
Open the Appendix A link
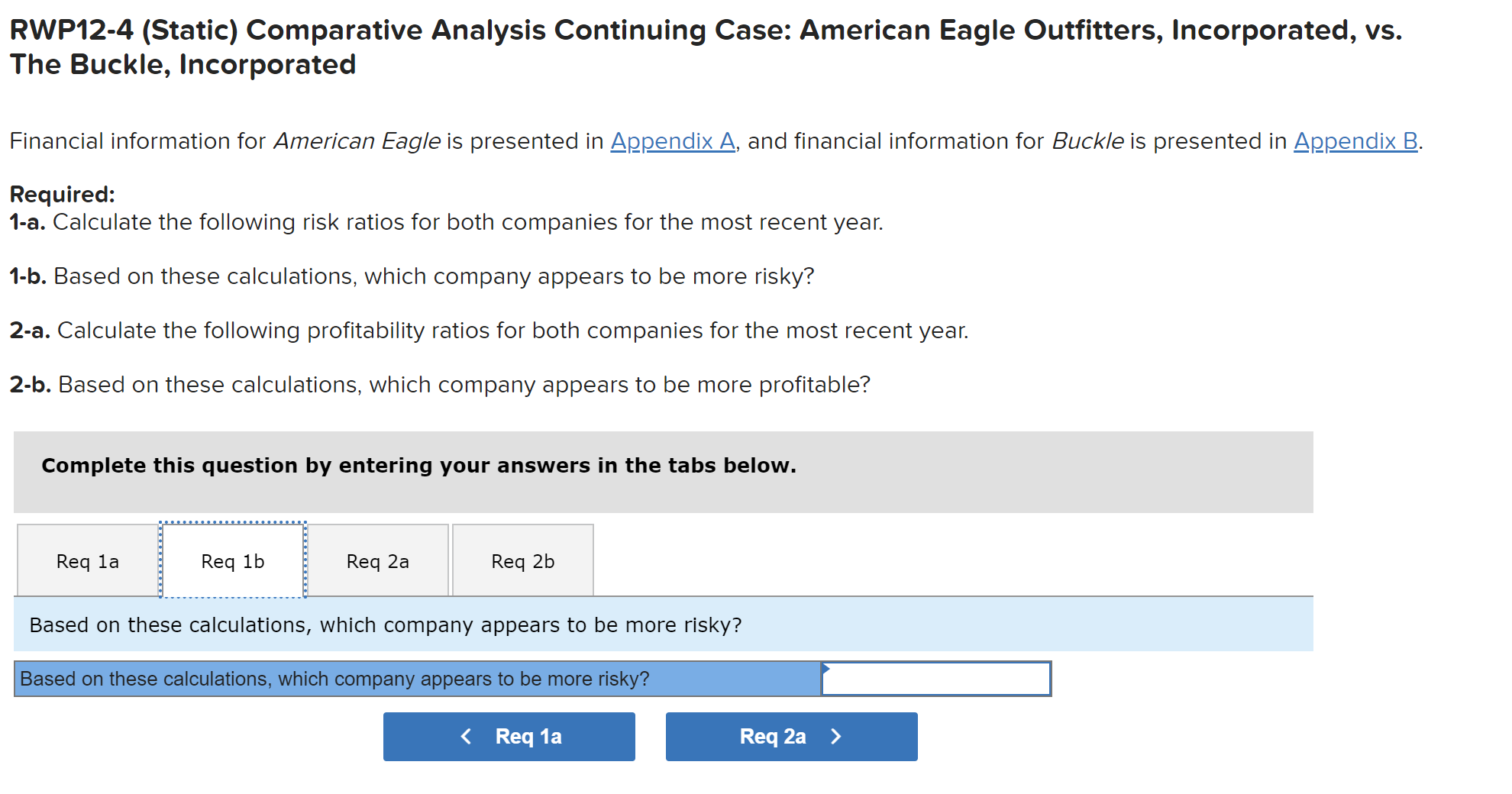pos(672,141)
